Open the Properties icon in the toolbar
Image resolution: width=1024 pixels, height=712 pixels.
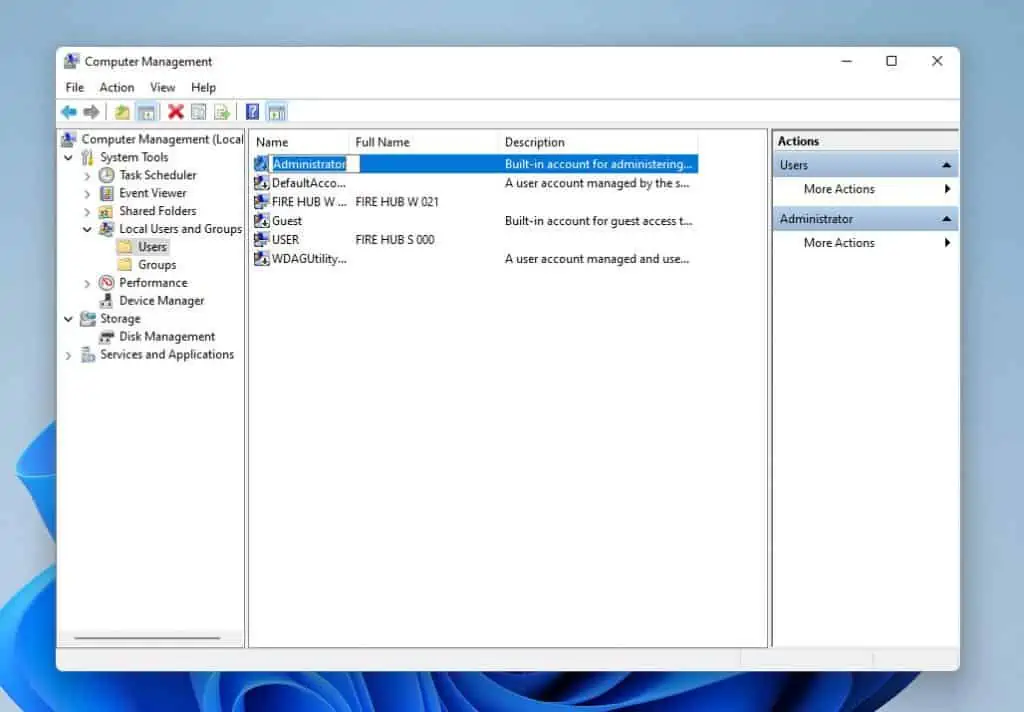pos(198,111)
